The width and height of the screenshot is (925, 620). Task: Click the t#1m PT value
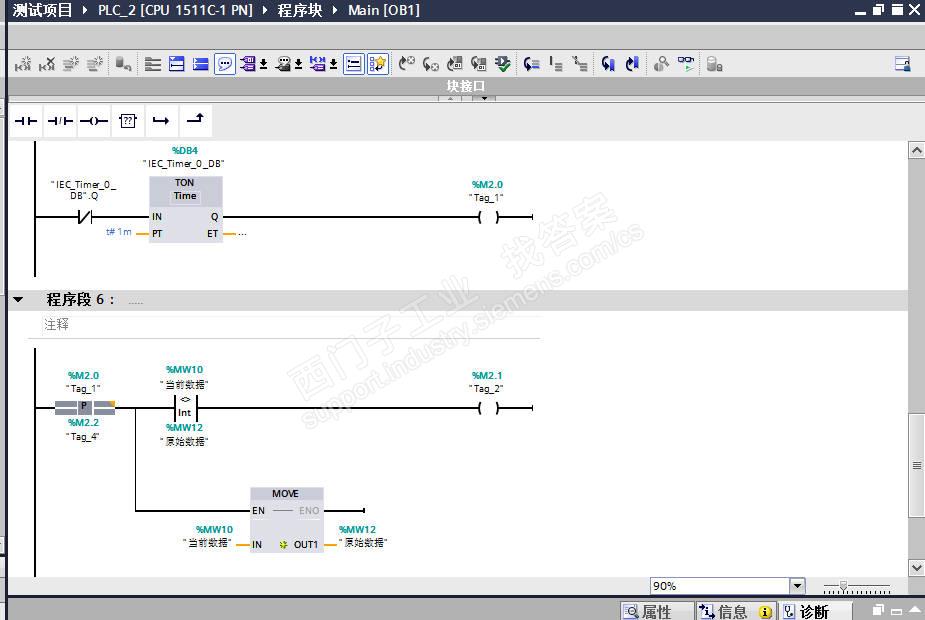coord(119,232)
